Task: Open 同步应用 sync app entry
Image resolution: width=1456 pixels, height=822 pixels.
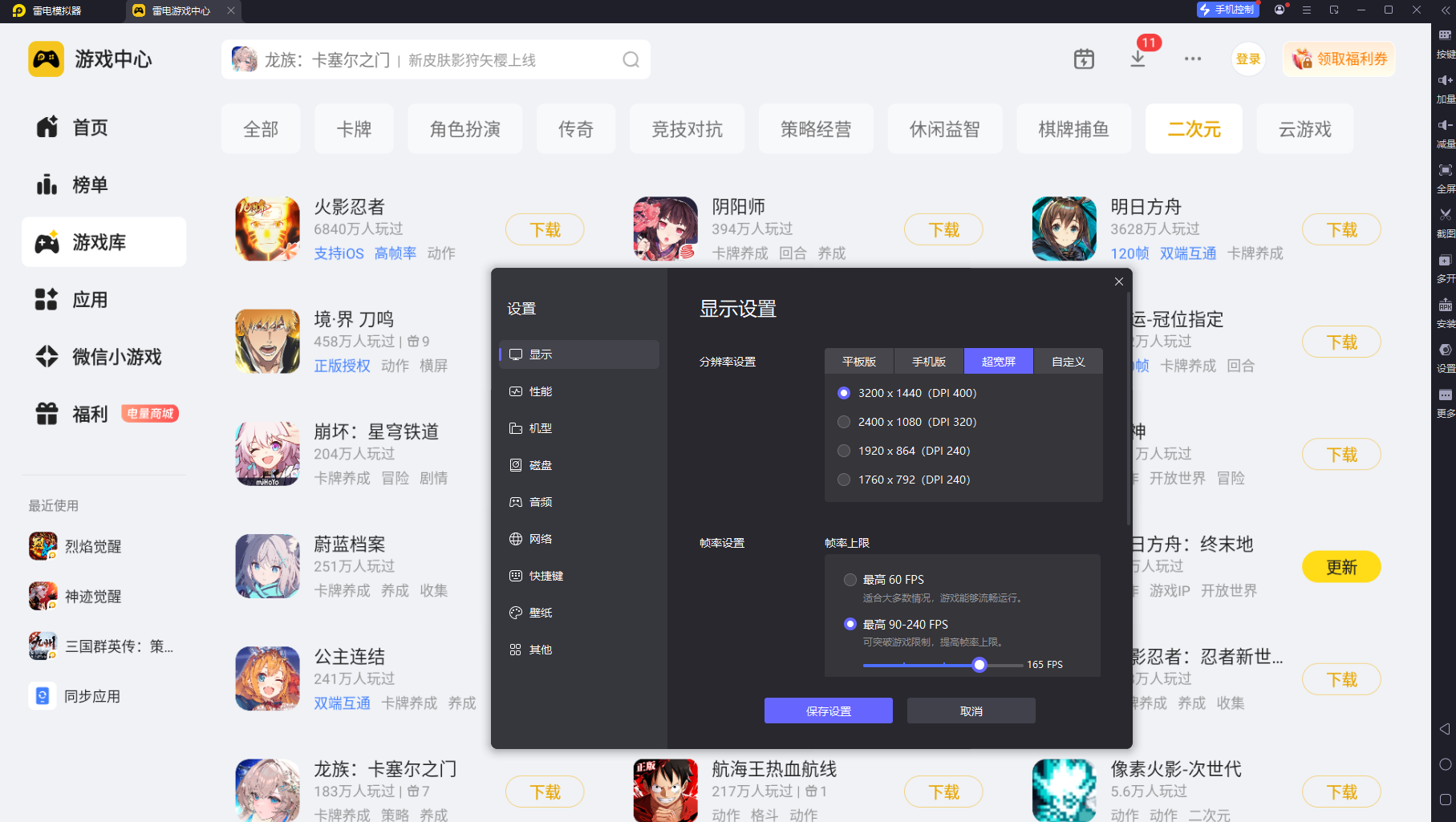Action: point(75,696)
